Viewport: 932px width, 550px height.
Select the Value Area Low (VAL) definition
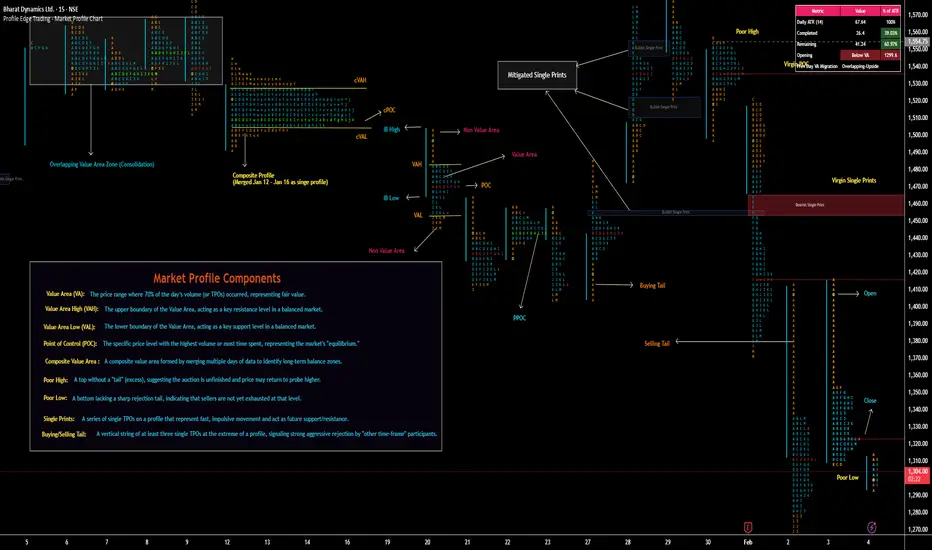(180, 326)
